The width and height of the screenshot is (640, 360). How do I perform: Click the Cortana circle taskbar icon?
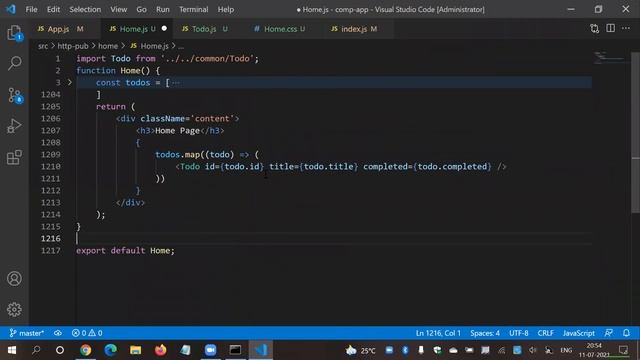(x=60, y=350)
